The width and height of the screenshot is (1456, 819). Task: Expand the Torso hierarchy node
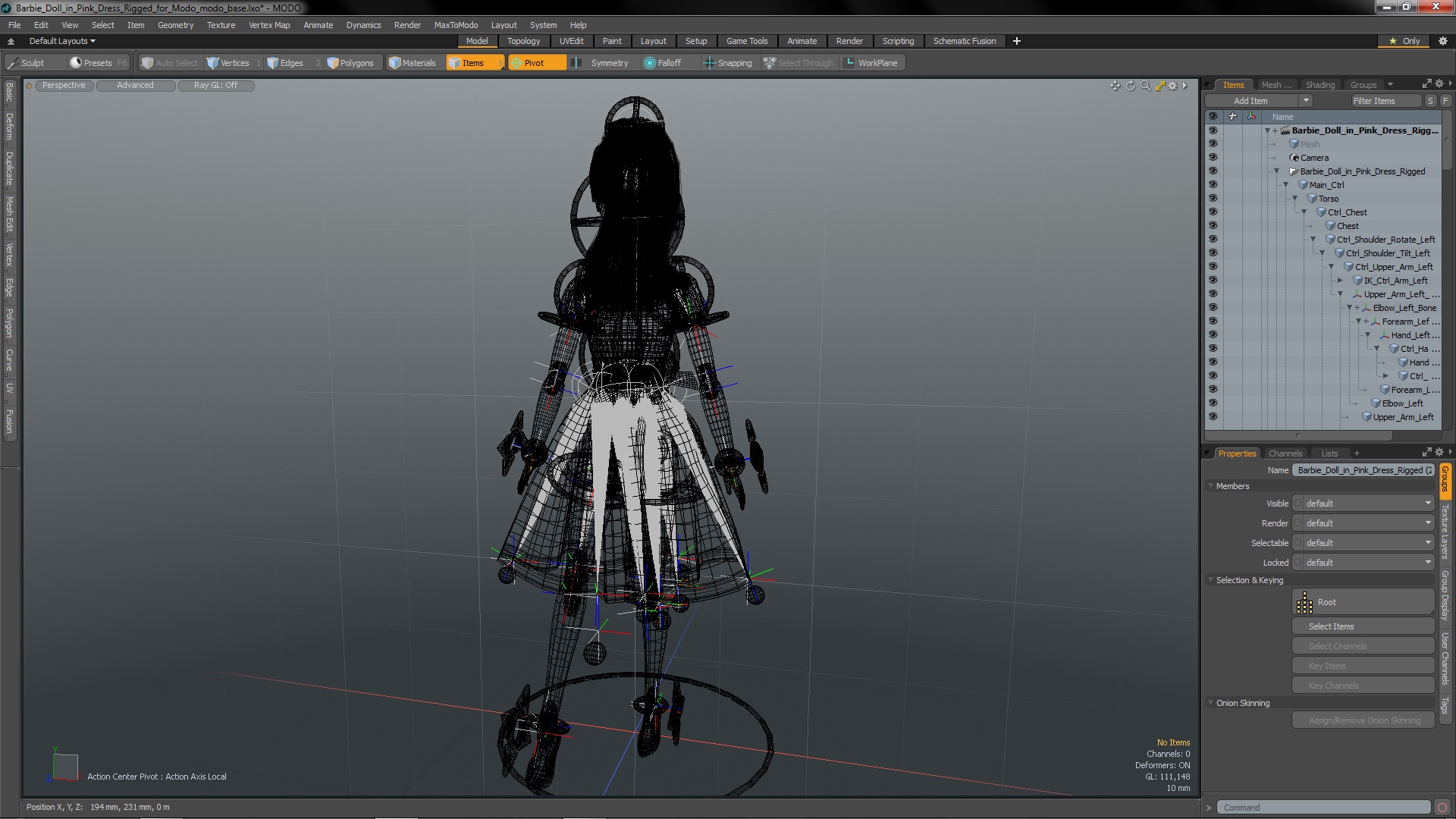coord(1294,198)
